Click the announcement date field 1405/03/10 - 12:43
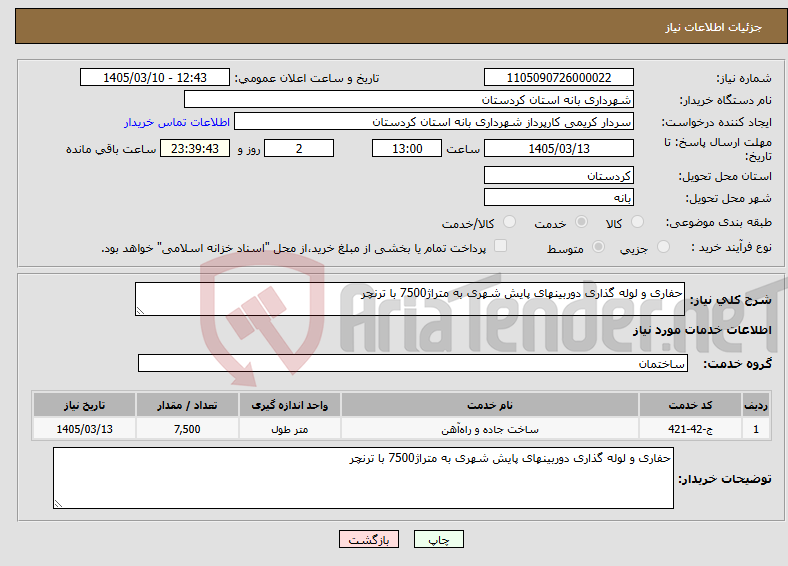 pyautogui.click(x=155, y=77)
